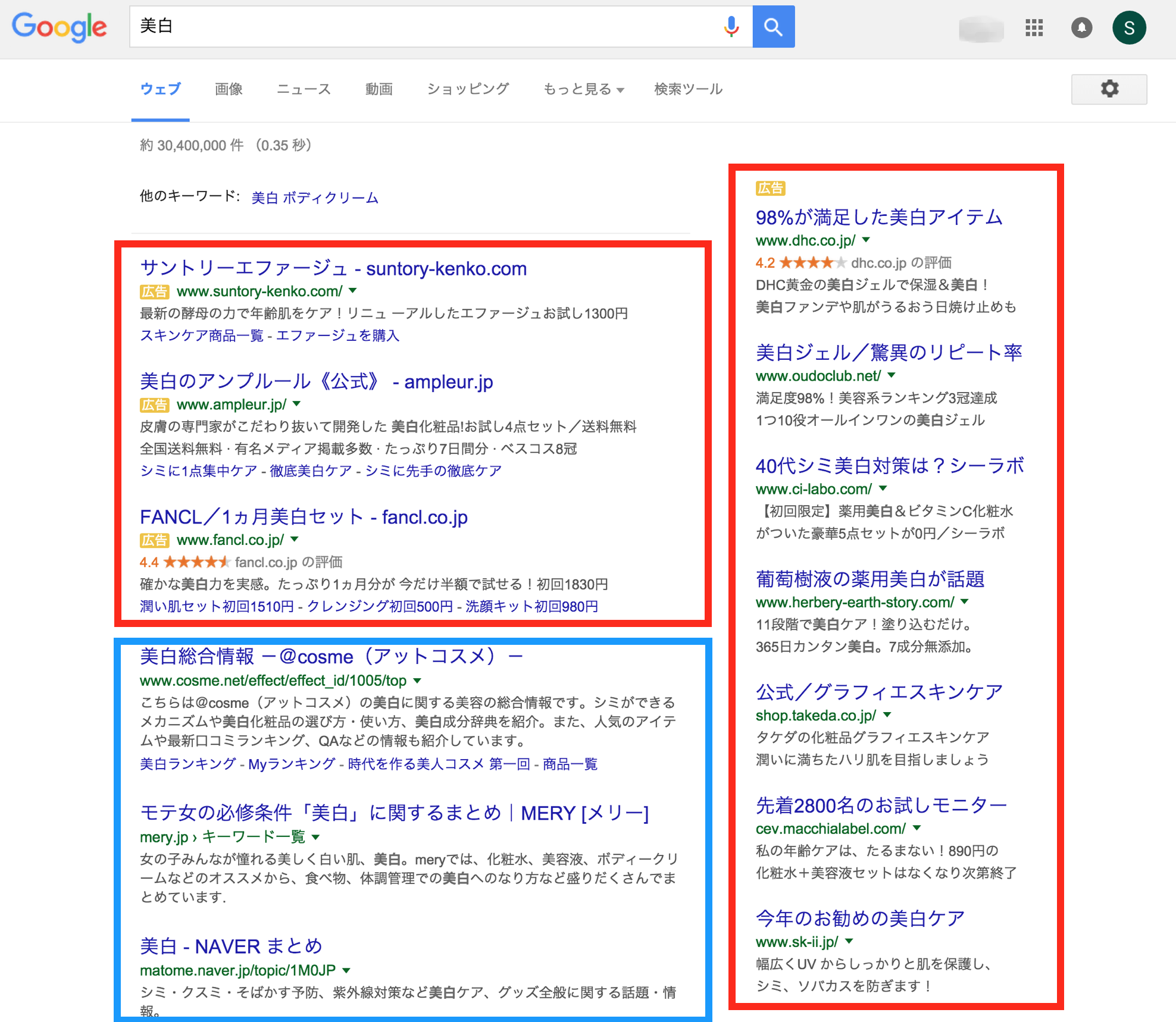Screen dimensions: 1176x1022
Task: Expand arrow next to www.dhc.co.jp/
Action: coord(866,240)
